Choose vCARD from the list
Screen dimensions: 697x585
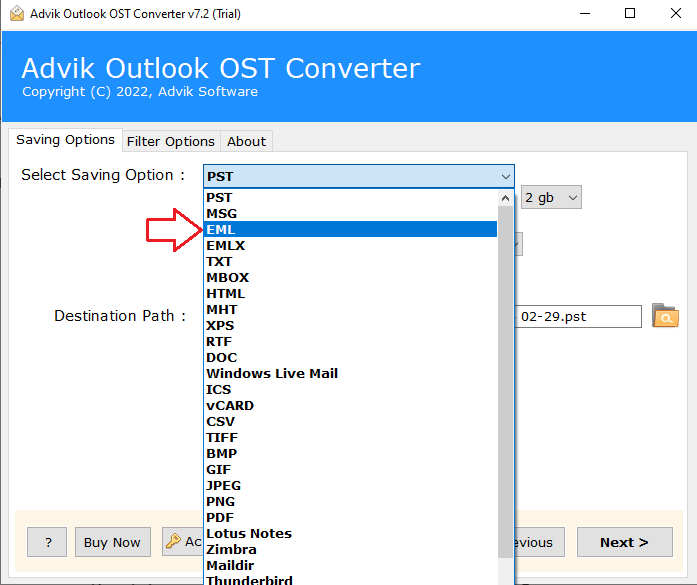[350, 405]
